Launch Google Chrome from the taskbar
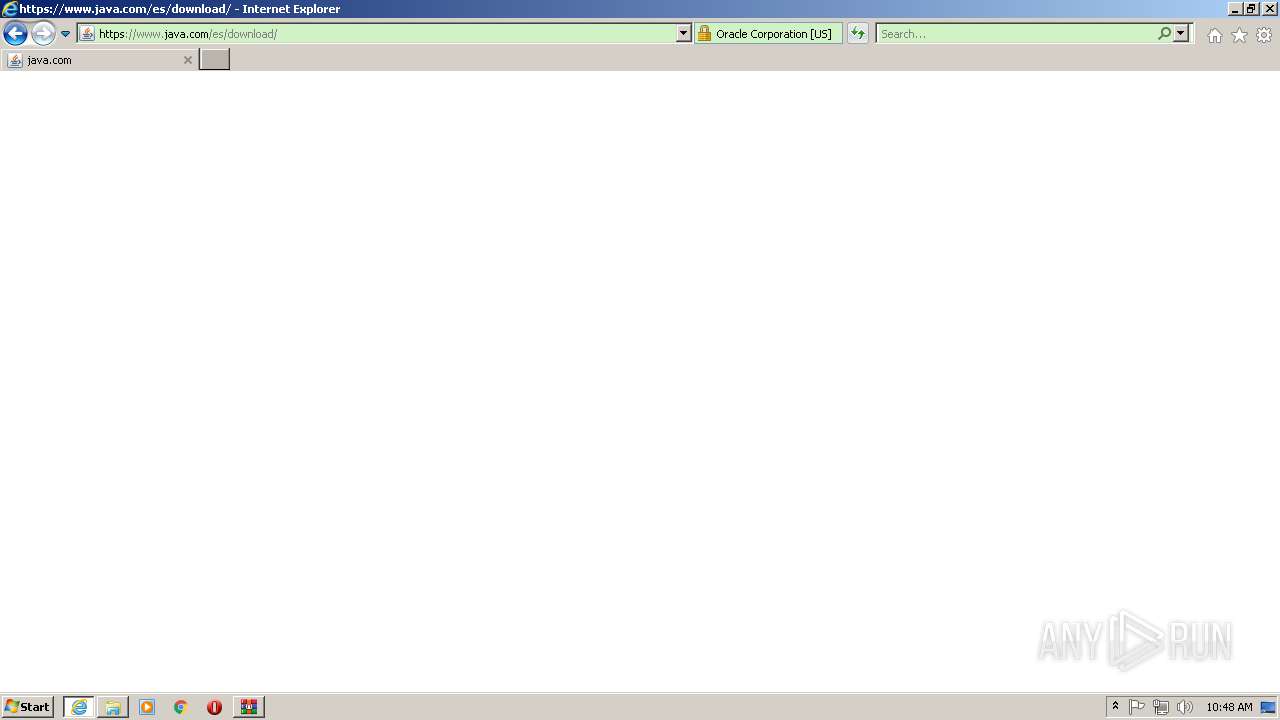This screenshot has height=720, width=1280. (x=181, y=707)
